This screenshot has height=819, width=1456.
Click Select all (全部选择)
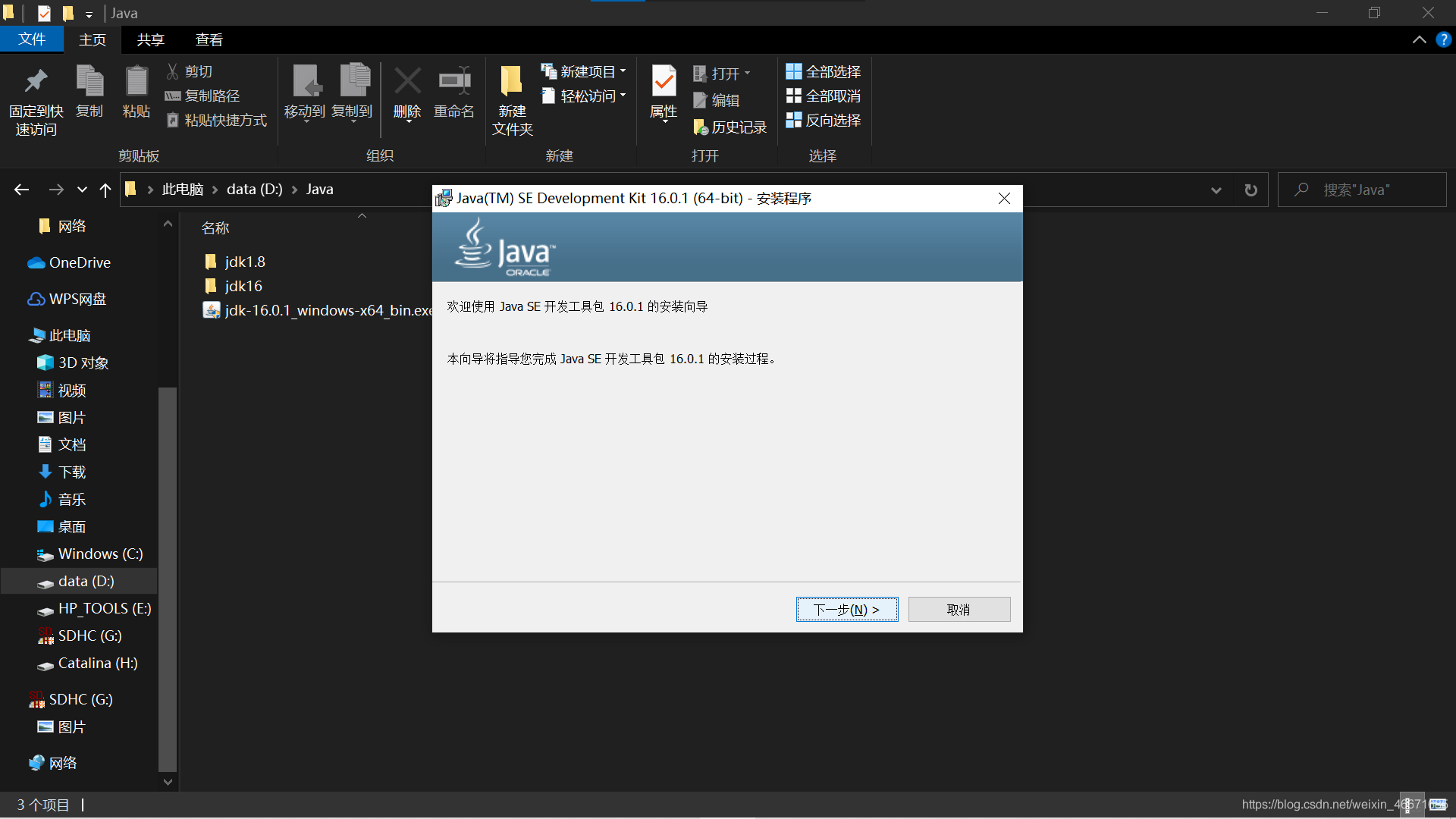pos(824,71)
